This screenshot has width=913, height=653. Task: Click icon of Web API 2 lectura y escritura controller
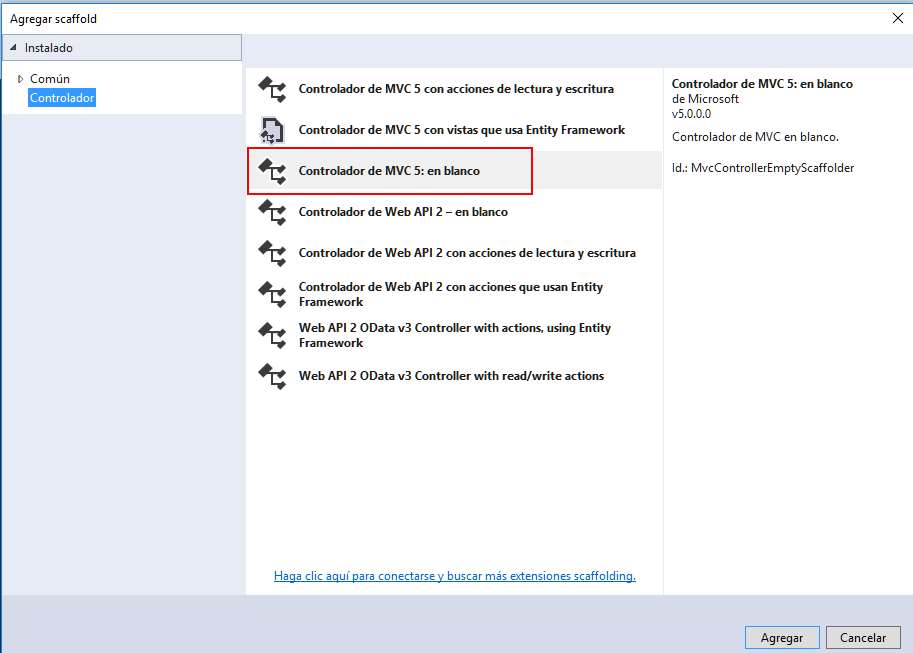tap(273, 253)
